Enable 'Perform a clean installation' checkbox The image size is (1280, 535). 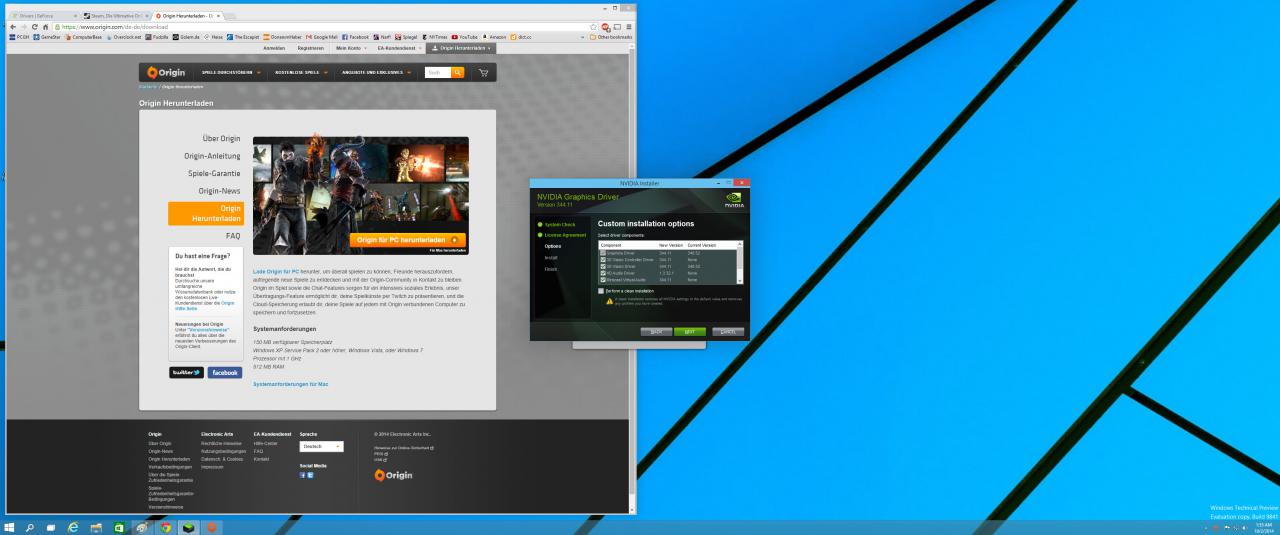[x=601, y=291]
